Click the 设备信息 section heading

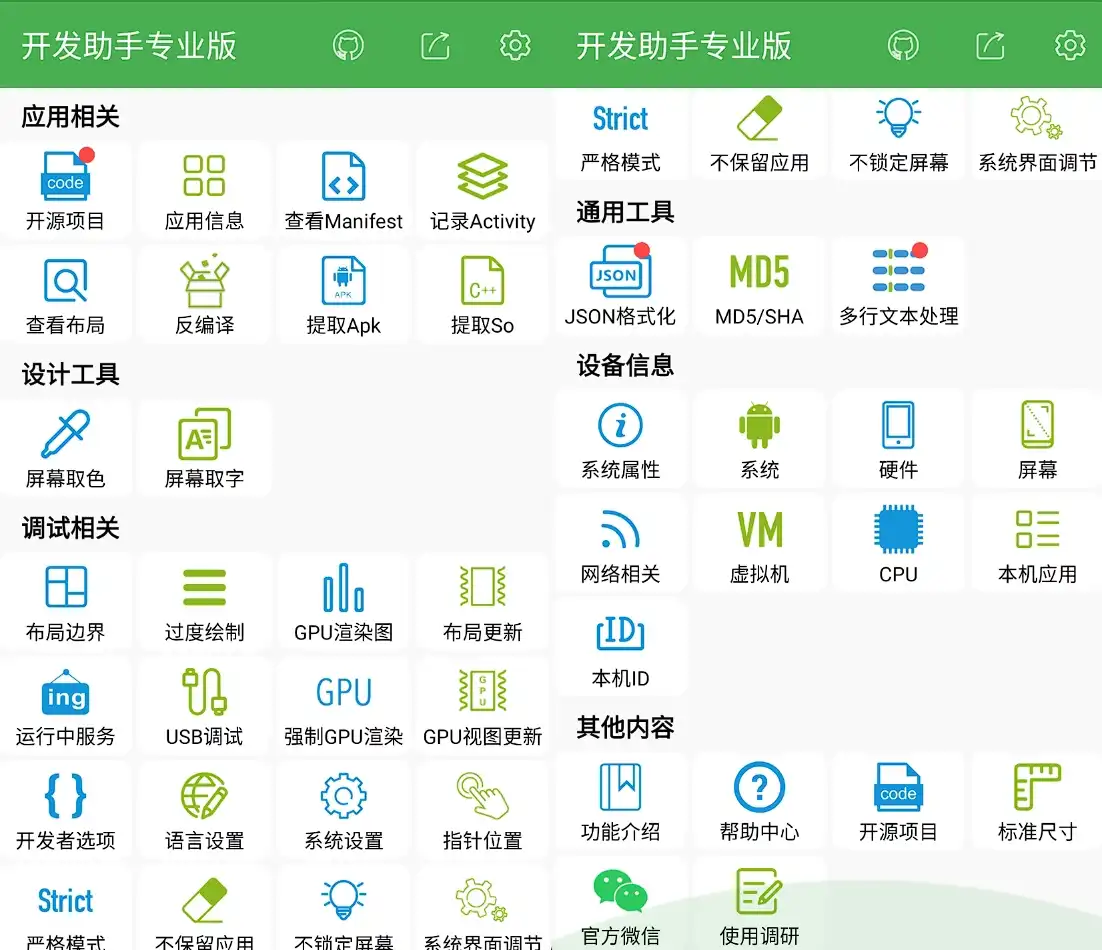[625, 365]
